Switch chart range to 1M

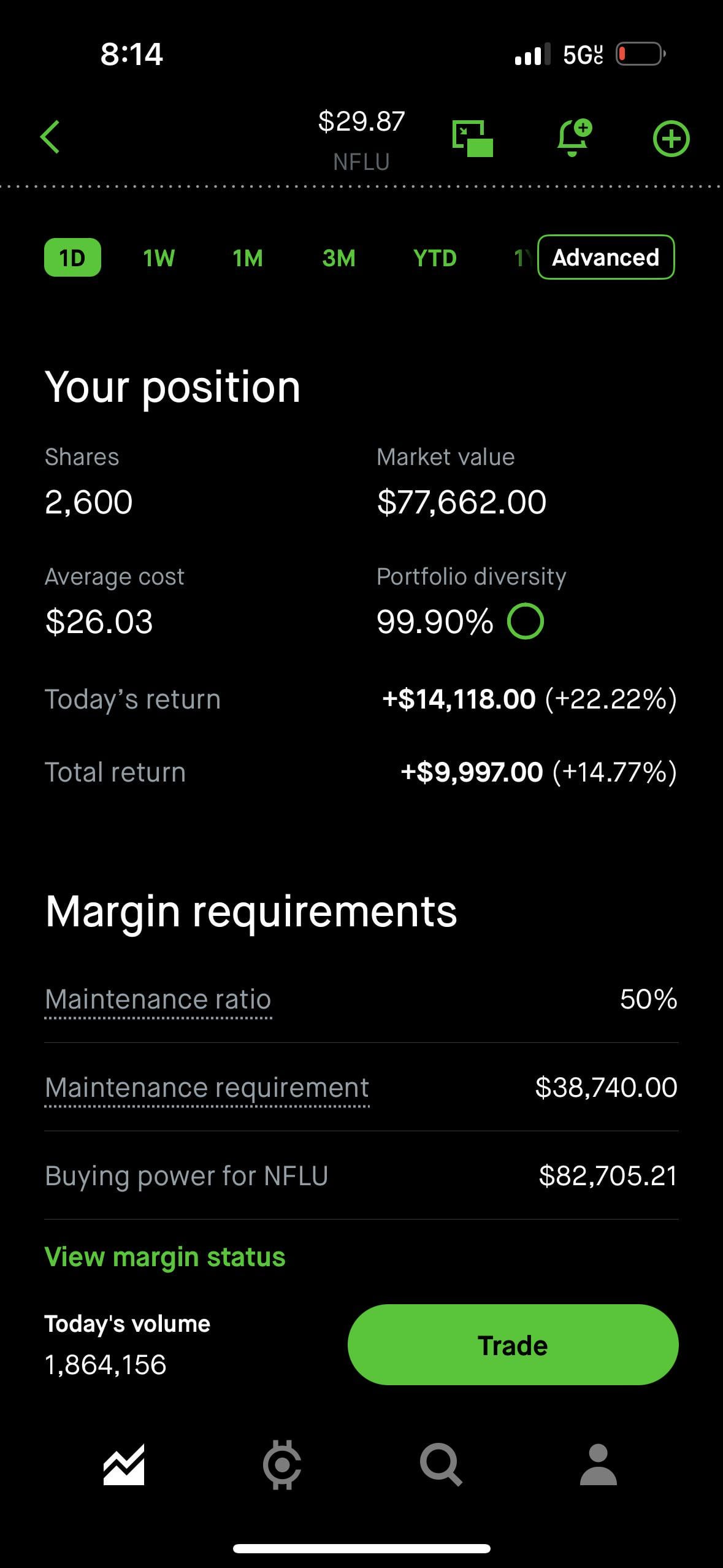248,258
